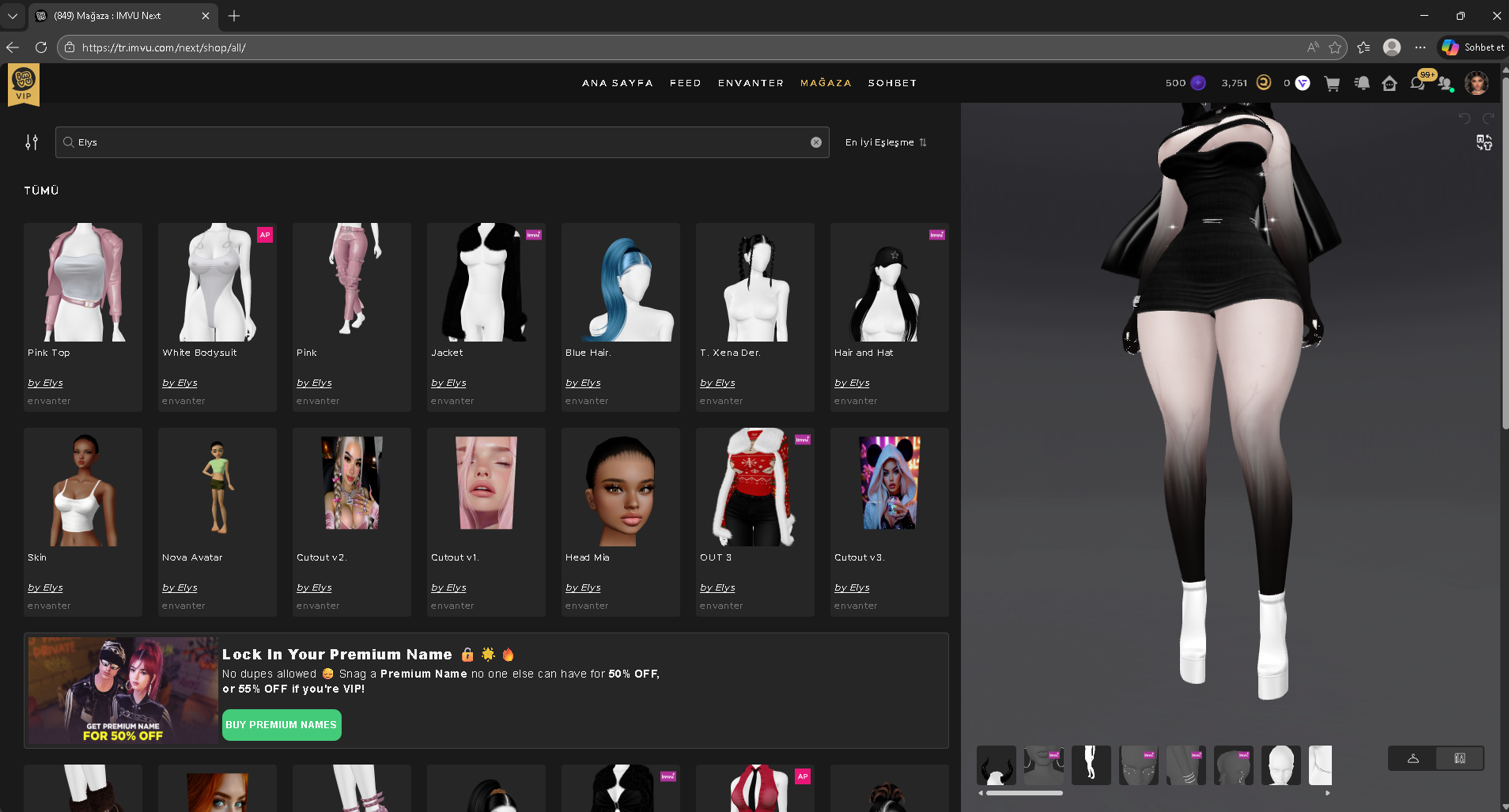The width and height of the screenshot is (1509, 812).
Task: Click the horned hair worn-item thumbnail
Action: click(997, 765)
